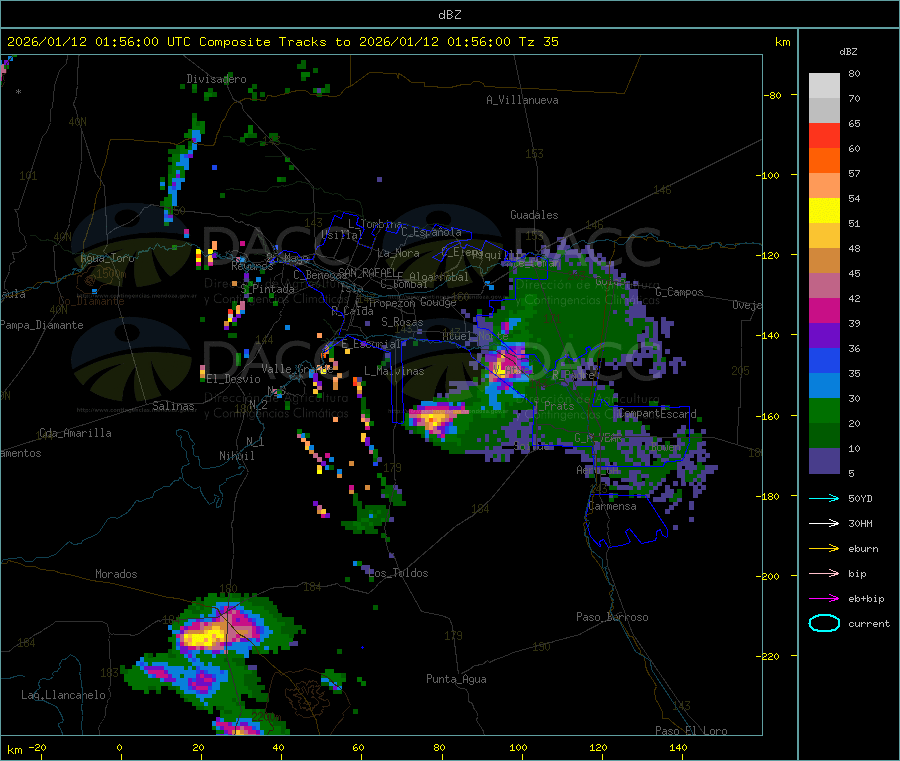This screenshot has width=900, height=761.
Task: Click the 'L_Malvinas' map label
Action: (x=394, y=371)
